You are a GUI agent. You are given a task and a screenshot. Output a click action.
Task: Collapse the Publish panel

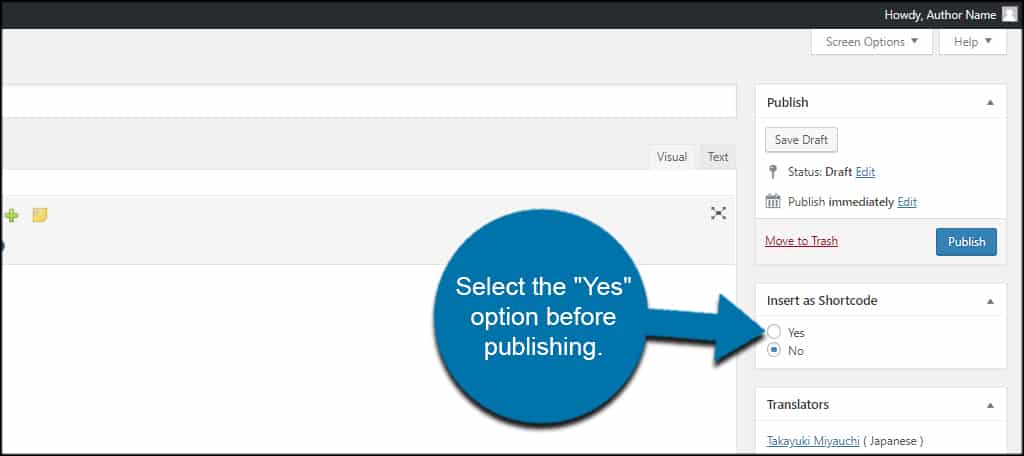pos(990,103)
